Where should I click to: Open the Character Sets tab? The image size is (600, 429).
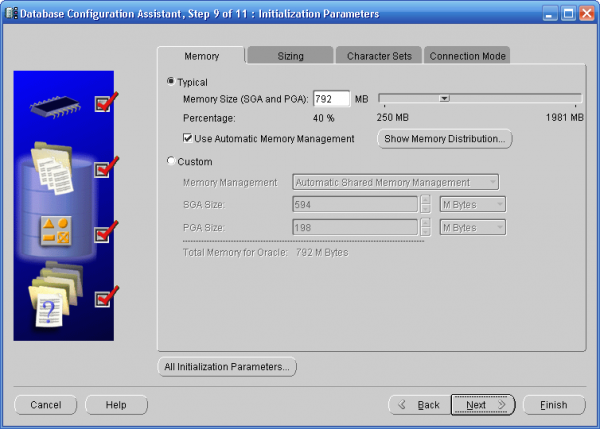pyautogui.click(x=379, y=56)
